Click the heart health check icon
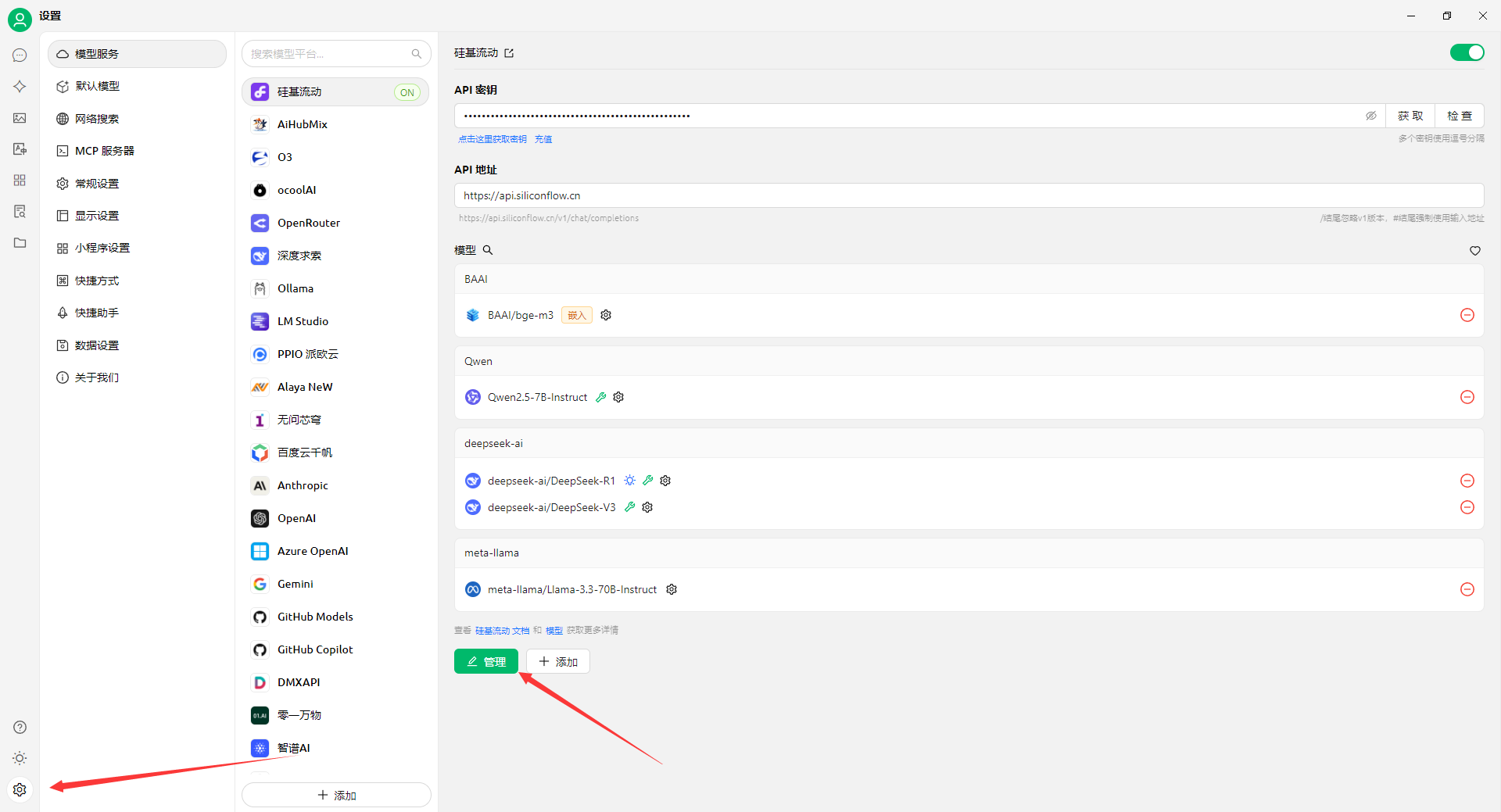The height and width of the screenshot is (812, 1501). 1474,251
